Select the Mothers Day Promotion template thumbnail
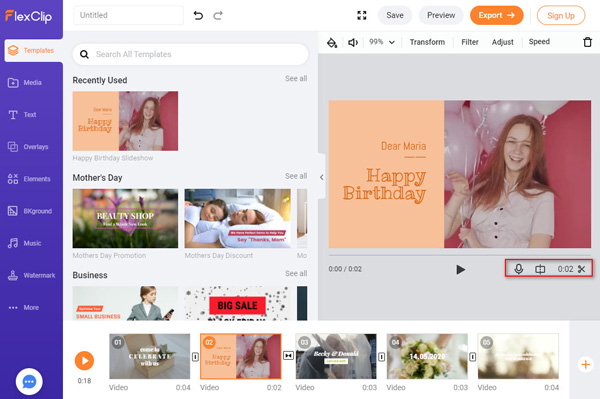 coord(125,218)
